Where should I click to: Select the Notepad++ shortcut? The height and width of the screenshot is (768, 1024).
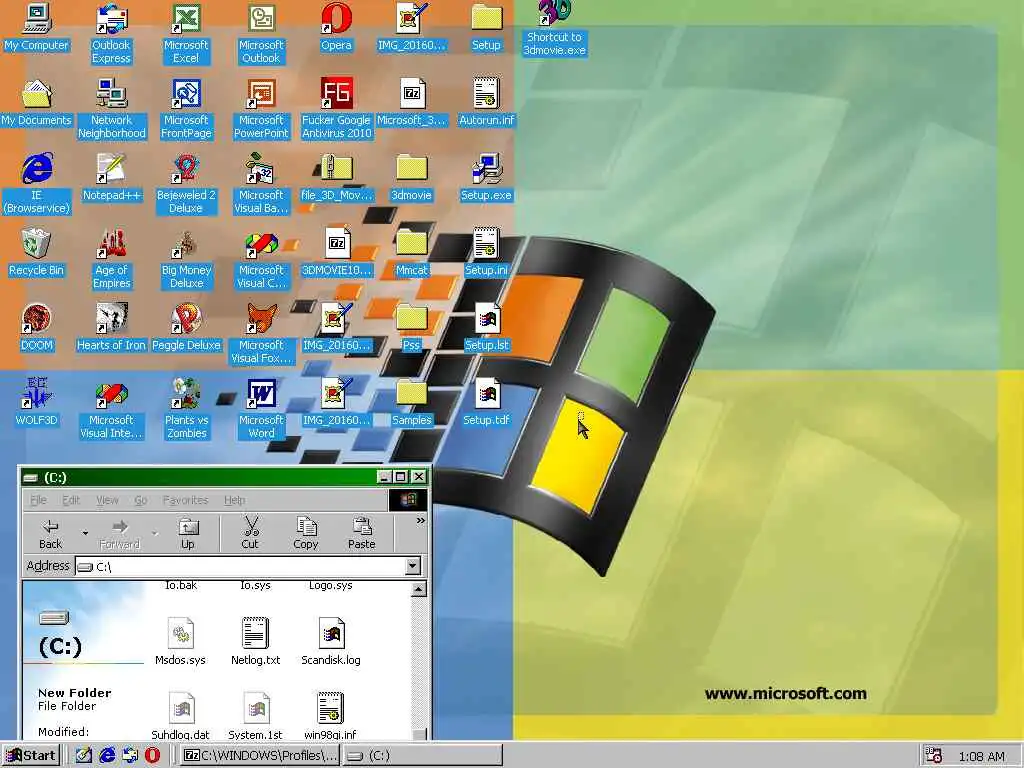click(x=112, y=177)
